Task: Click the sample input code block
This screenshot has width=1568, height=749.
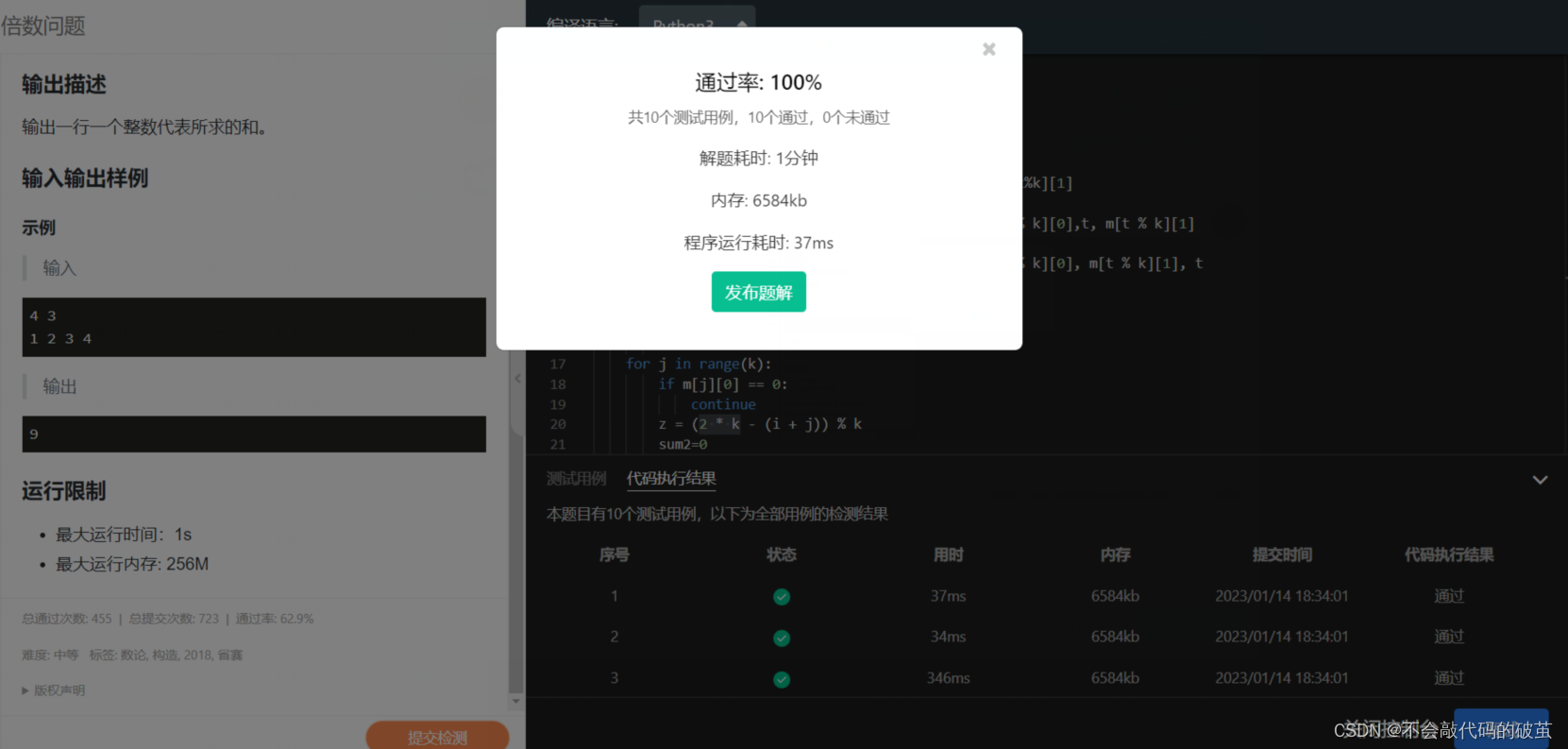Action: pyautogui.click(x=254, y=327)
